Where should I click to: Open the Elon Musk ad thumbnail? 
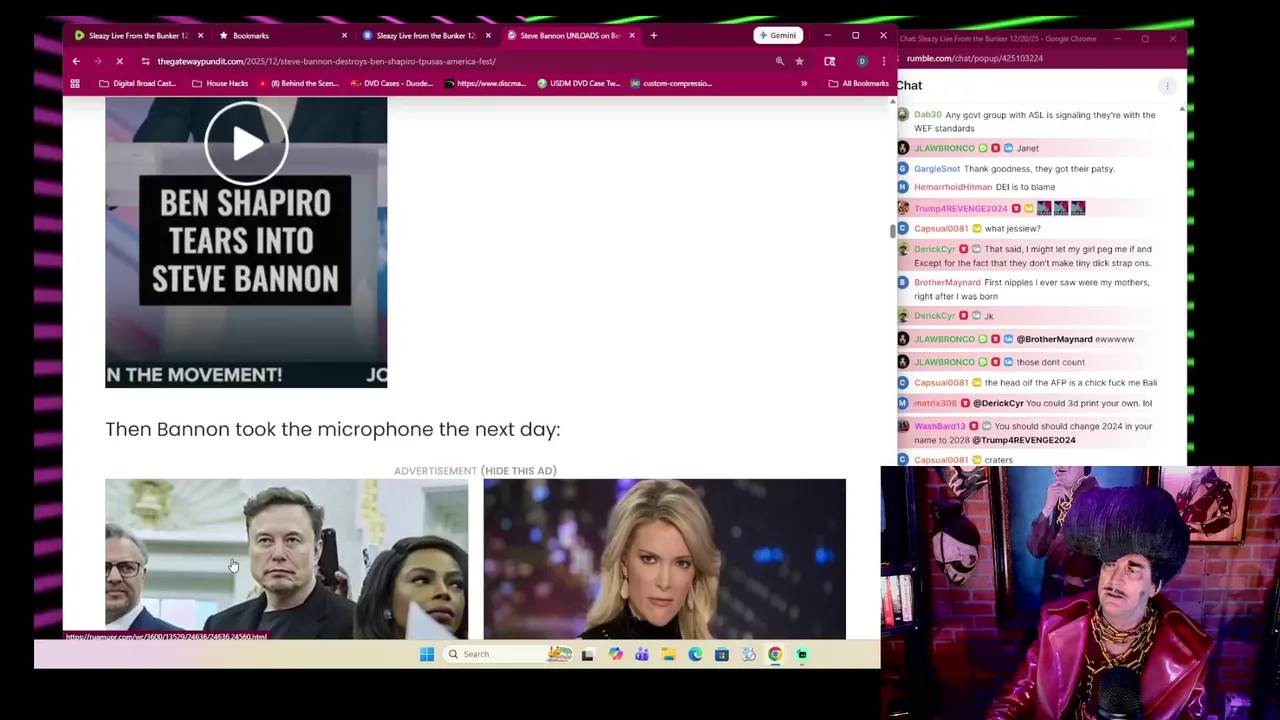pos(286,558)
